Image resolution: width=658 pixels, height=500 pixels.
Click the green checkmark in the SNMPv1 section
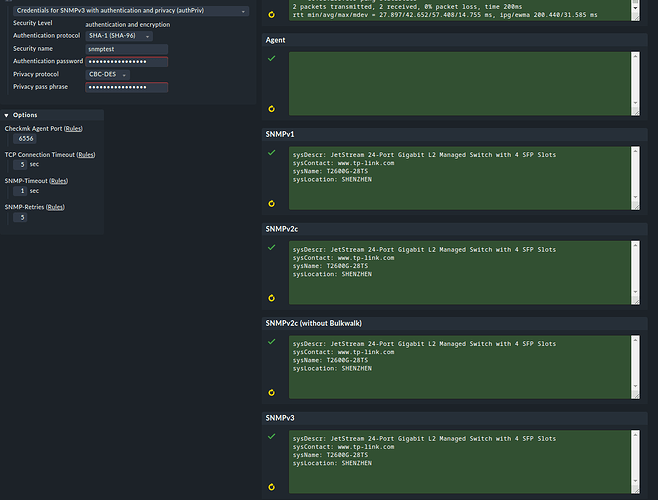pos(271,154)
